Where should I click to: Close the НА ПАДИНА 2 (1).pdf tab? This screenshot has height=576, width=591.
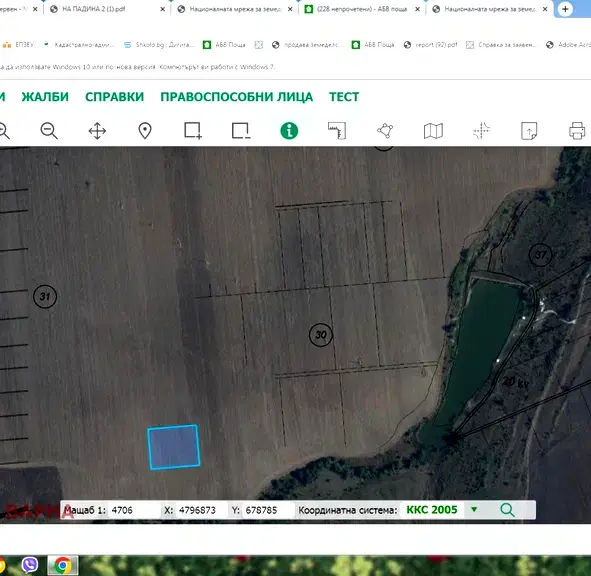(x=162, y=9)
